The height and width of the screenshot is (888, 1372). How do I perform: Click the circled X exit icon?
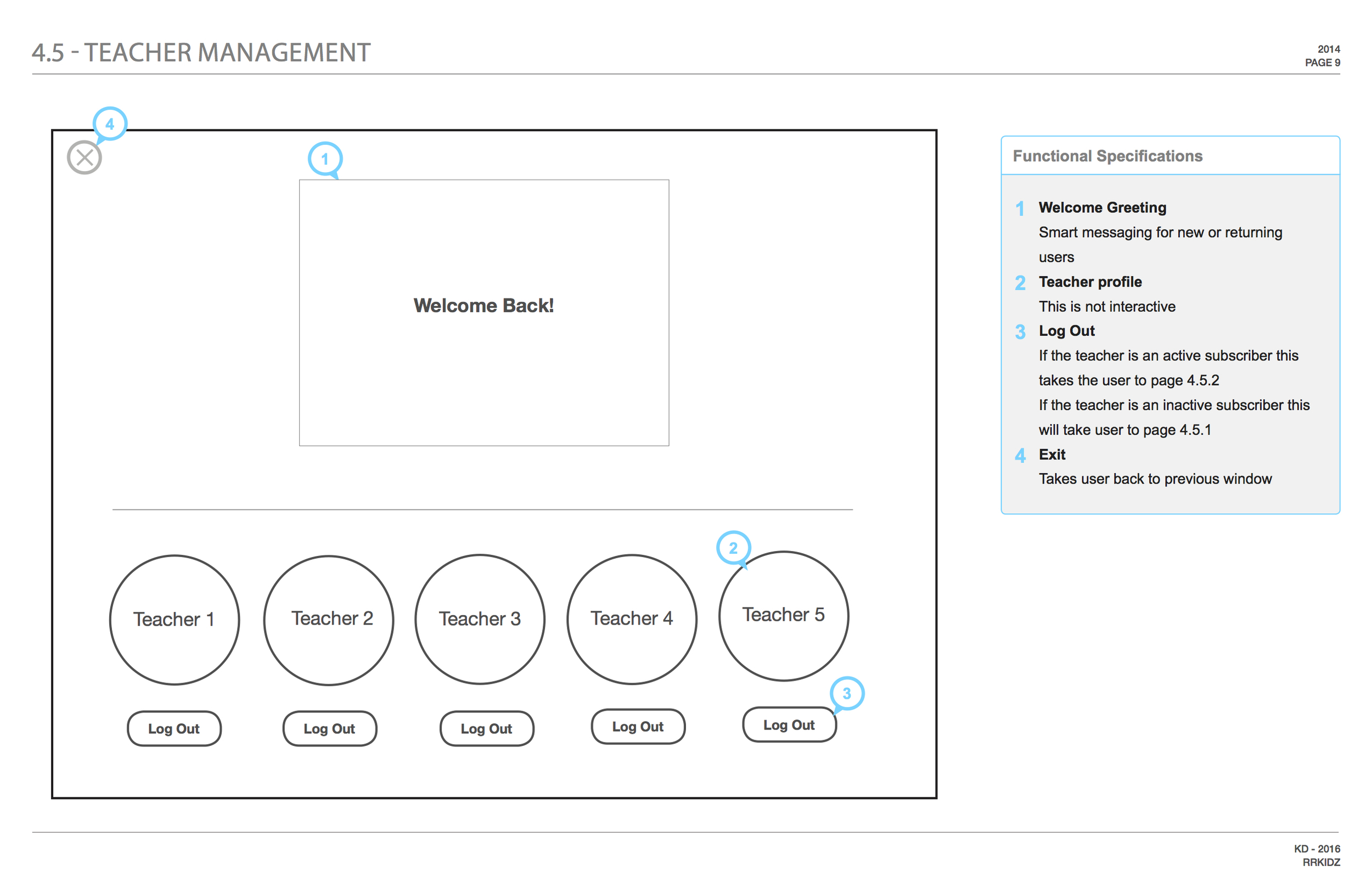click(x=85, y=158)
